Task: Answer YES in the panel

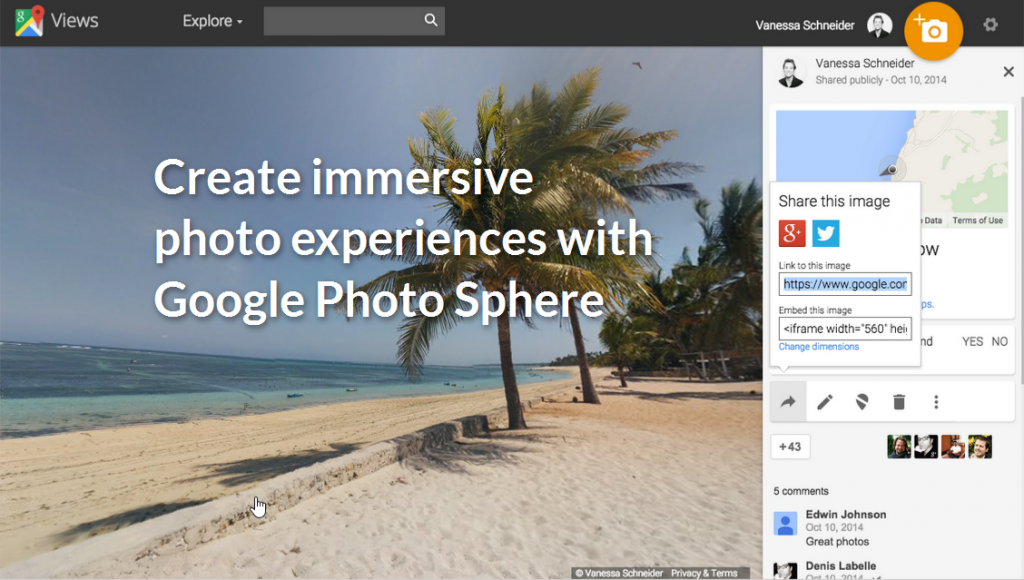Action: [972, 342]
